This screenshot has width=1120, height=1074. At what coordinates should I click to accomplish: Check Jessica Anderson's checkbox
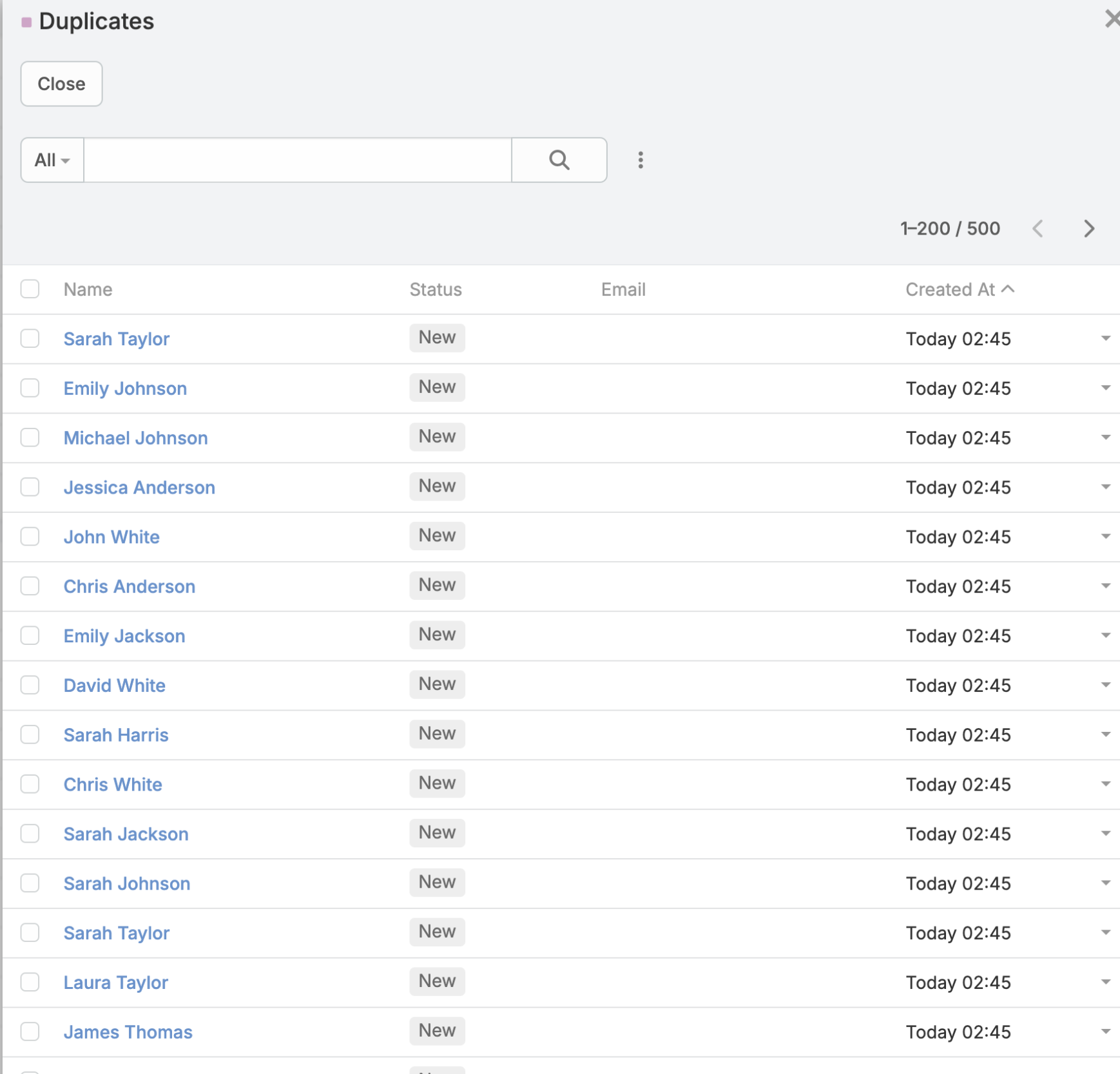click(x=30, y=487)
